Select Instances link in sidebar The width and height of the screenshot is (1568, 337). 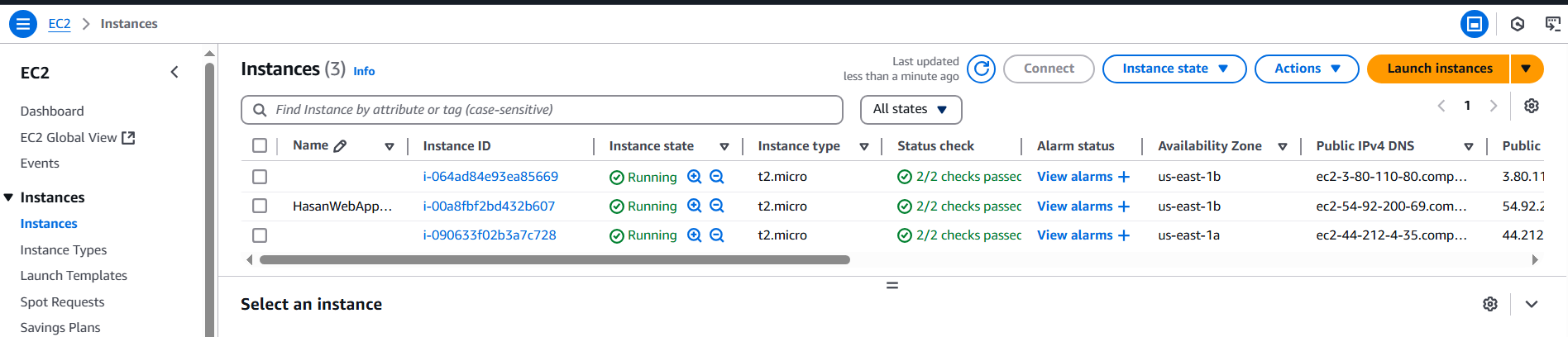[49, 224]
